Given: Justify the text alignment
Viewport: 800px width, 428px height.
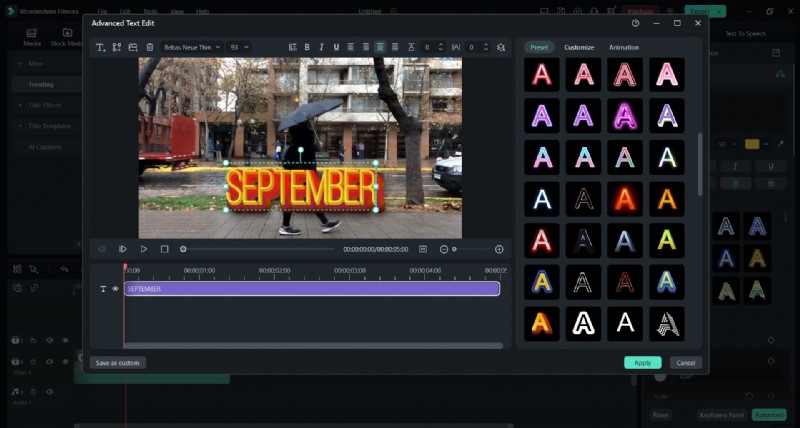Looking at the screenshot, I should coord(395,47).
